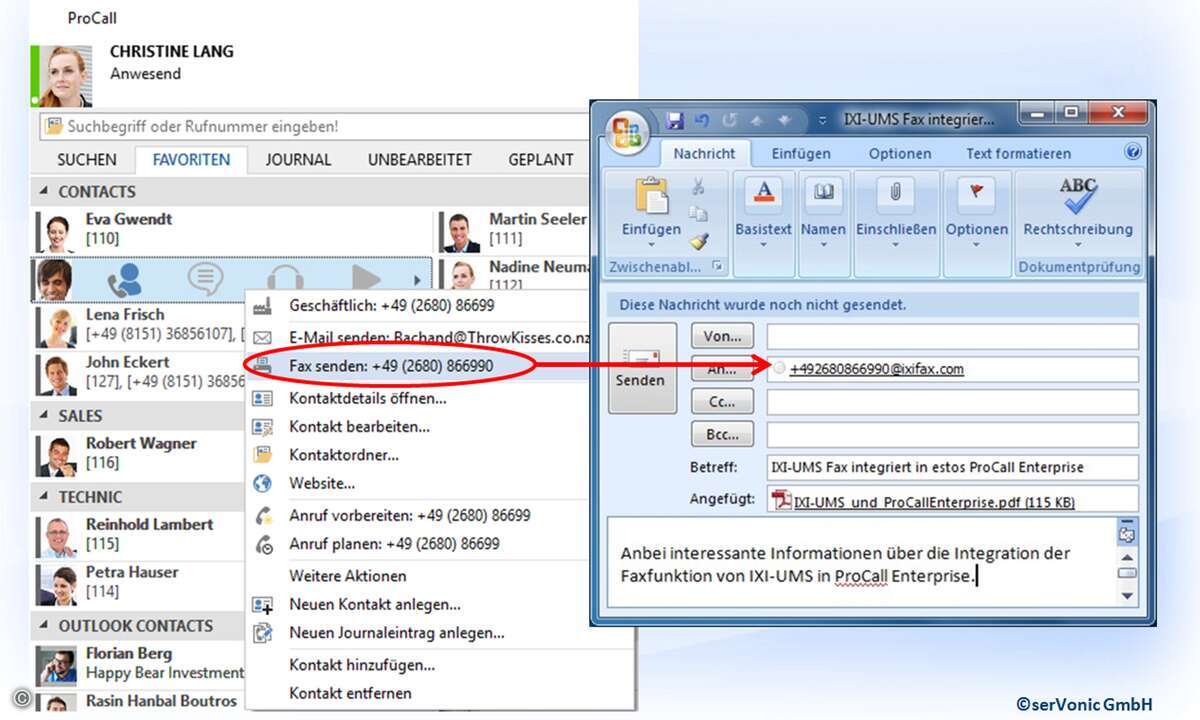Click the Senden button
This screenshot has width=1200, height=720.
[x=642, y=367]
